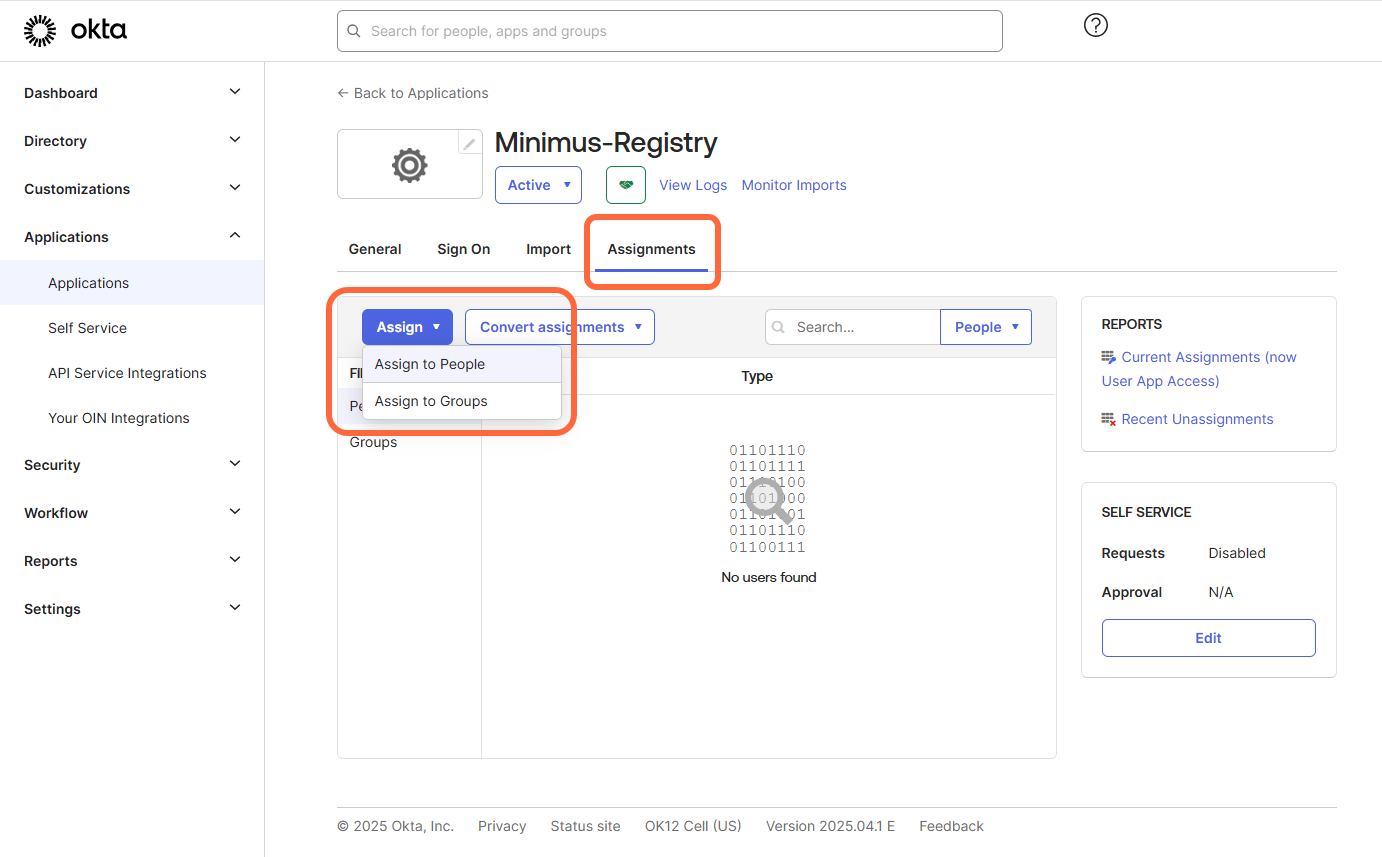Click the Self Service Edit button
The height and width of the screenshot is (857, 1382).
coord(1209,638)
